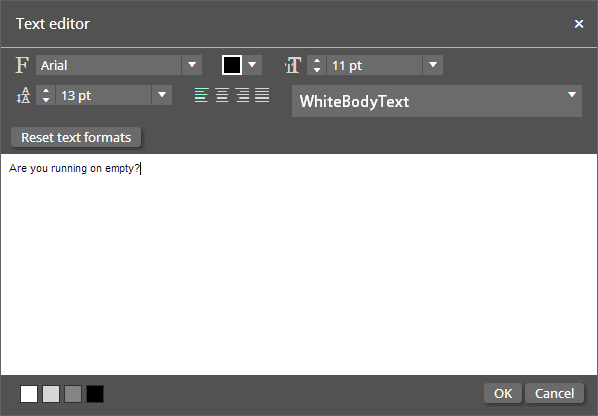Viewport: 598px width, 416px height.
Task: Click the Cancel button
Action: [555, 393]
